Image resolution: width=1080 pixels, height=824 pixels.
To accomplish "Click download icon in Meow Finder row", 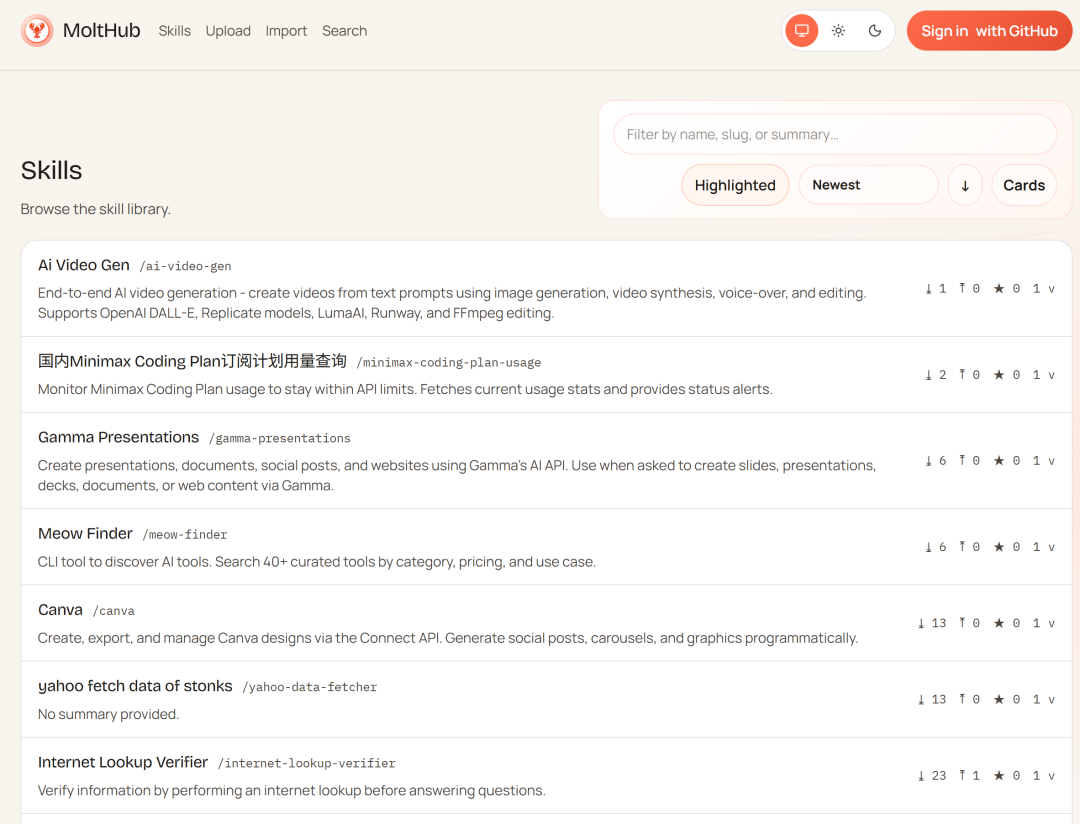I will (928, 547).
